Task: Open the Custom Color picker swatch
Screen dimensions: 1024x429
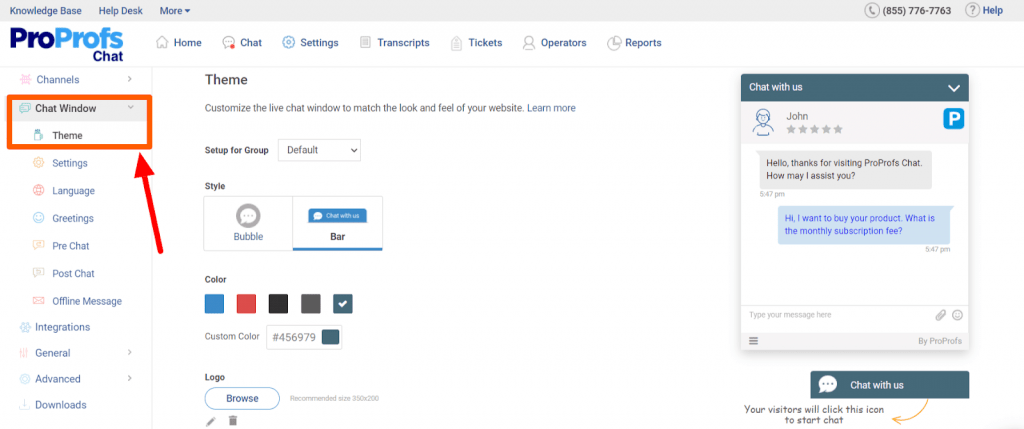Action: pos(330,337)
